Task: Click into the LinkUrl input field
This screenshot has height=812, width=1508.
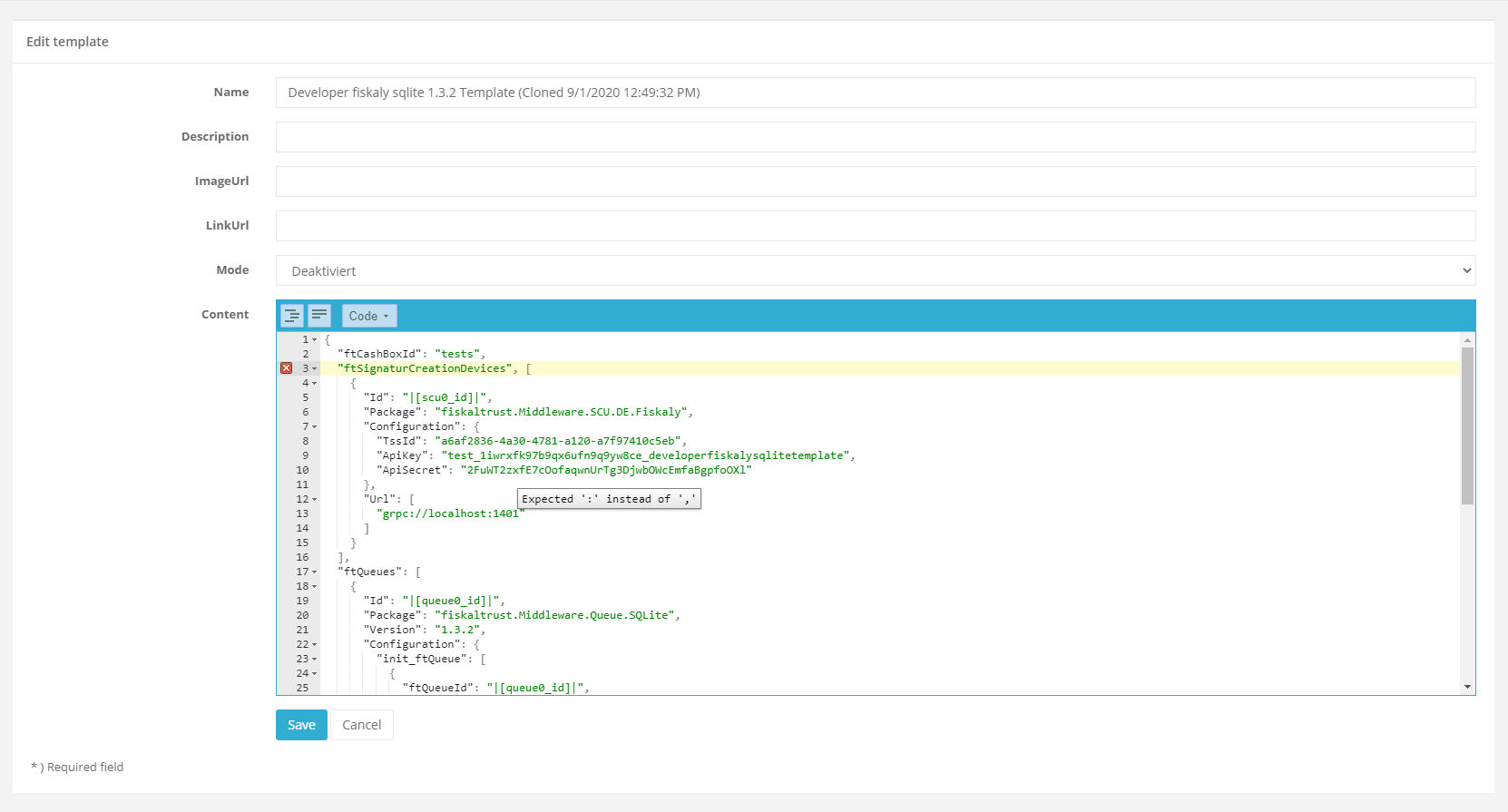Action: click(x=876, y=226)
